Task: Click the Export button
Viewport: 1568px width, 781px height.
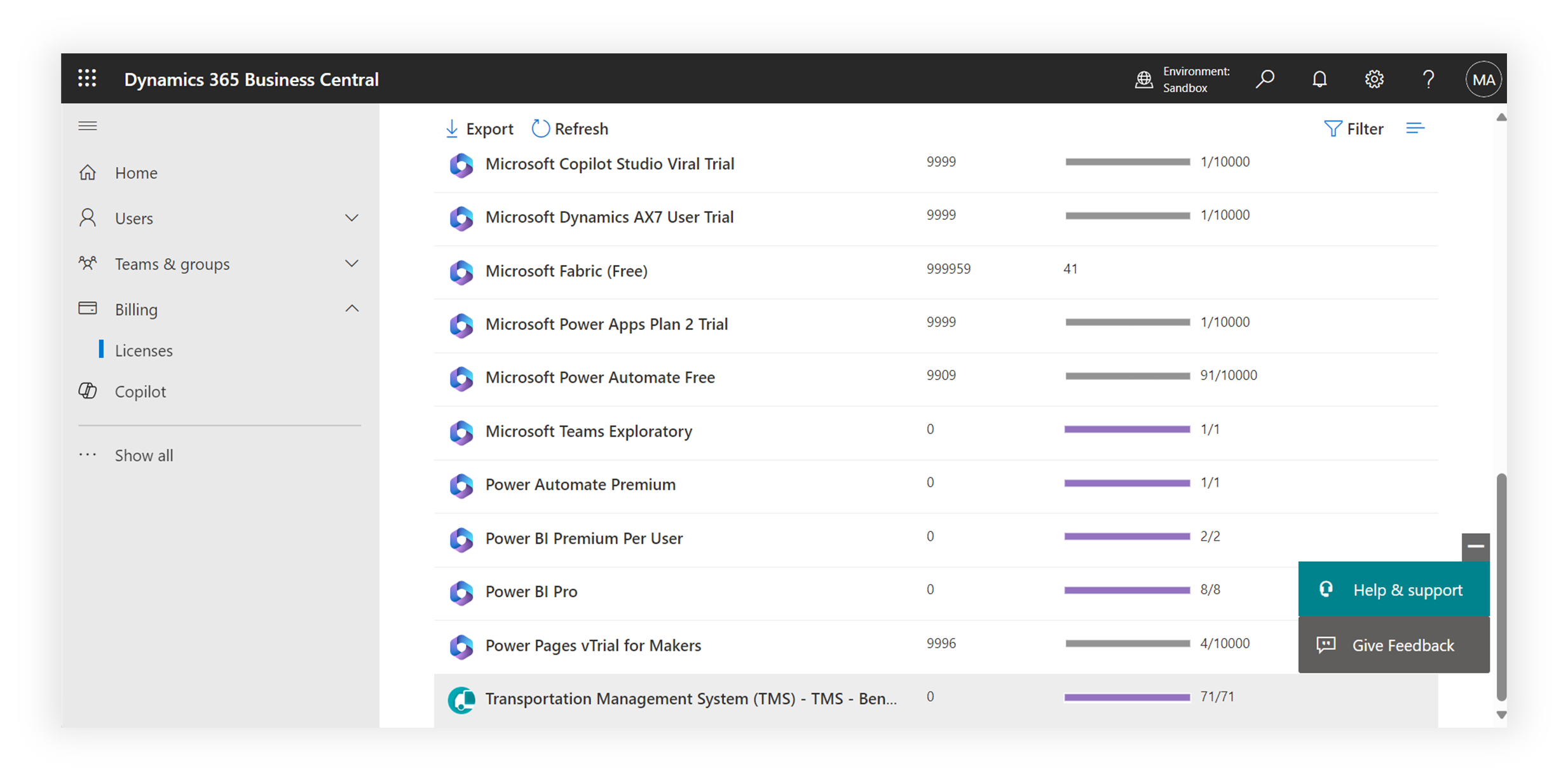Action: coord(479,128)
